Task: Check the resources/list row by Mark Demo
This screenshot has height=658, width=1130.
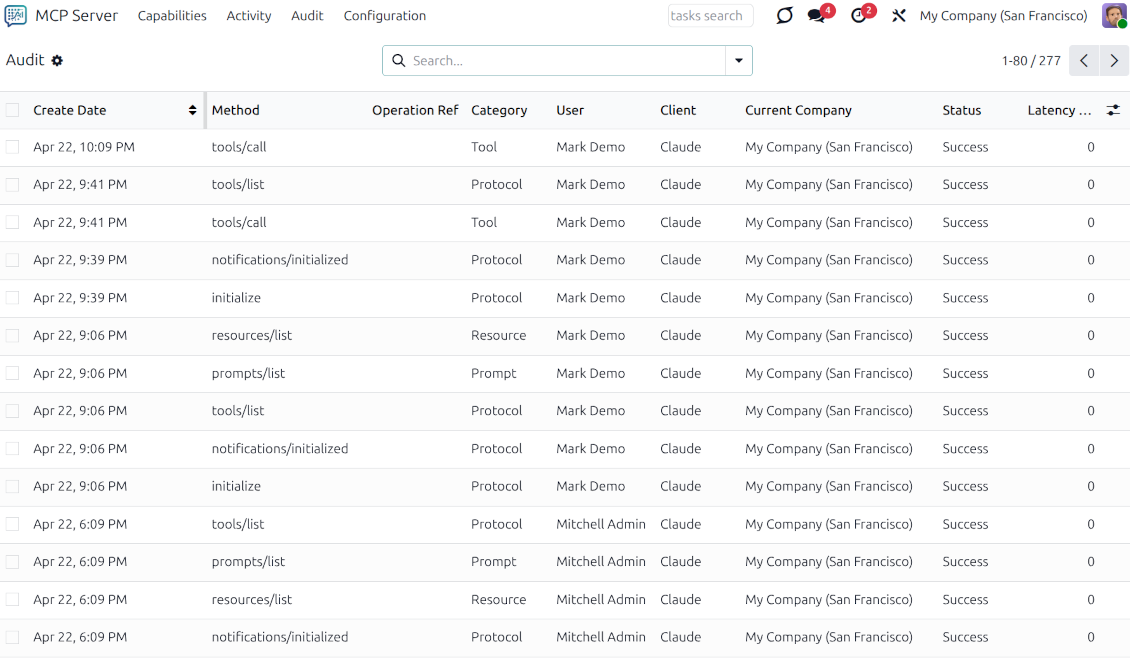Action: [x=12, y=335]
